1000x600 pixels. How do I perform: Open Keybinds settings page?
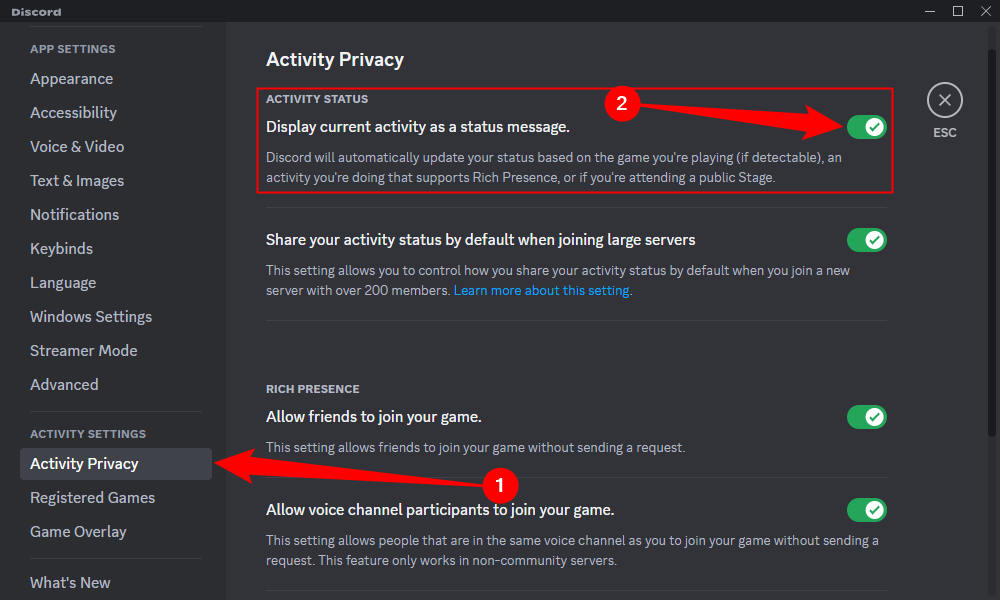61,249
